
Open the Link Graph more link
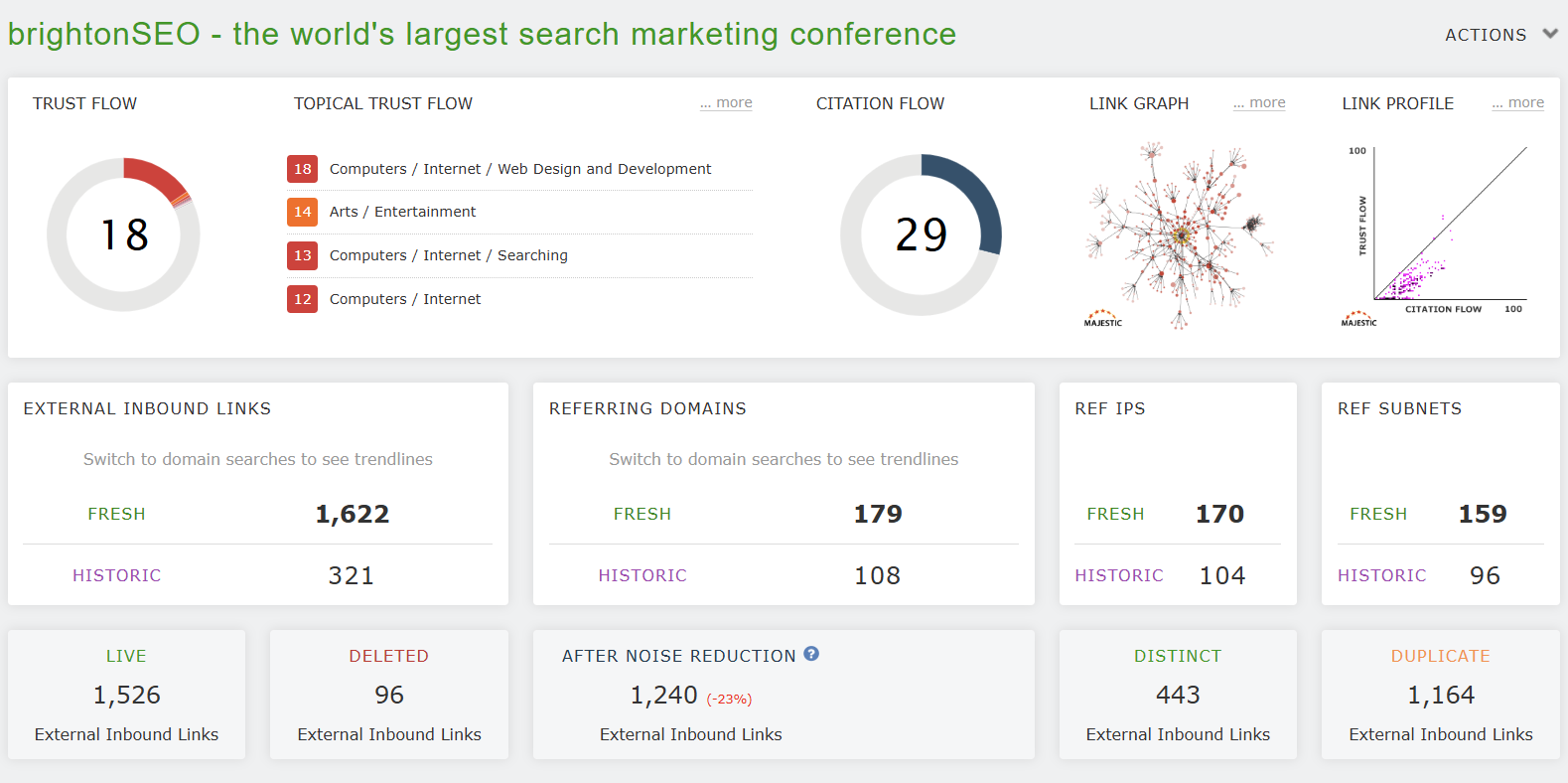pyautogui.click(x=1259, y=102)
